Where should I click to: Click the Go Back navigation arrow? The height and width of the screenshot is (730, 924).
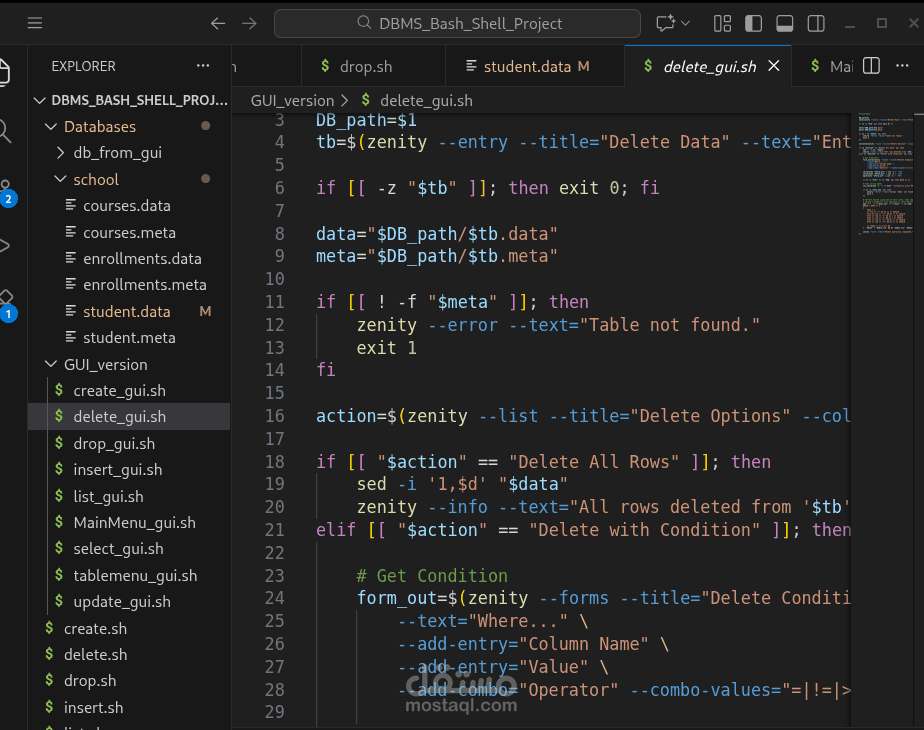pyautogui.click(x=218, y=23)
